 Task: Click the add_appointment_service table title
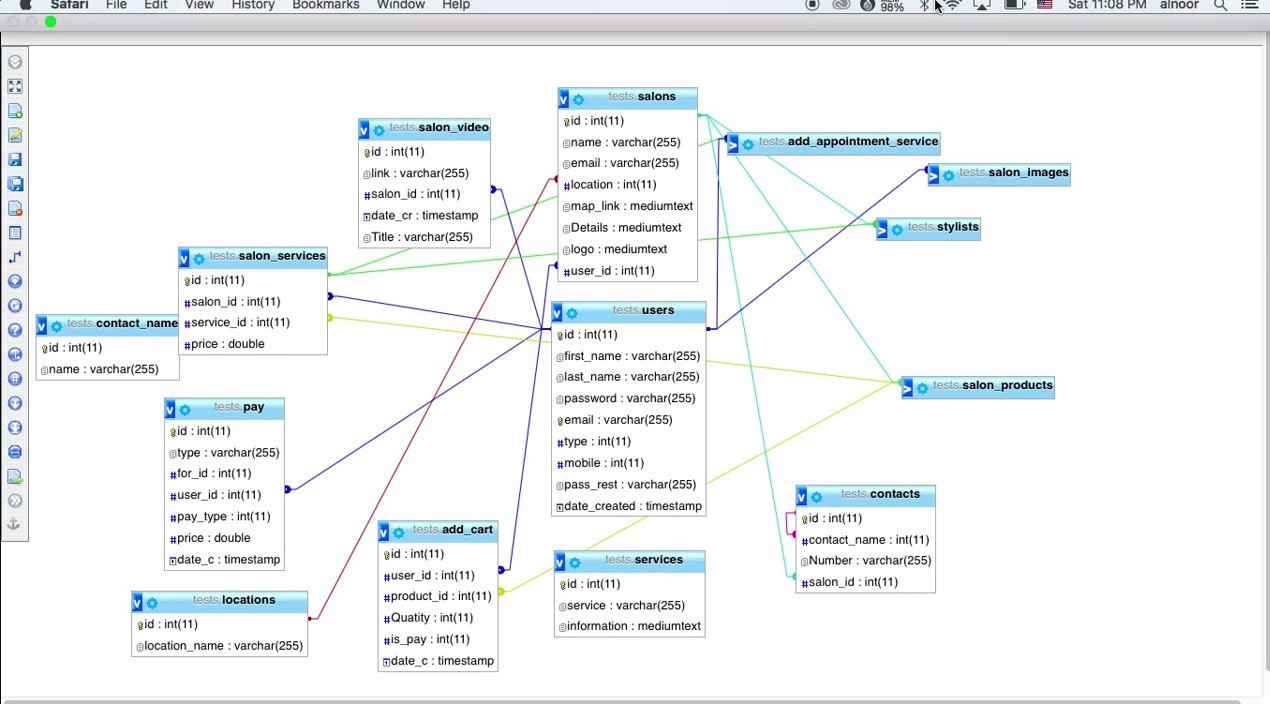862,142
